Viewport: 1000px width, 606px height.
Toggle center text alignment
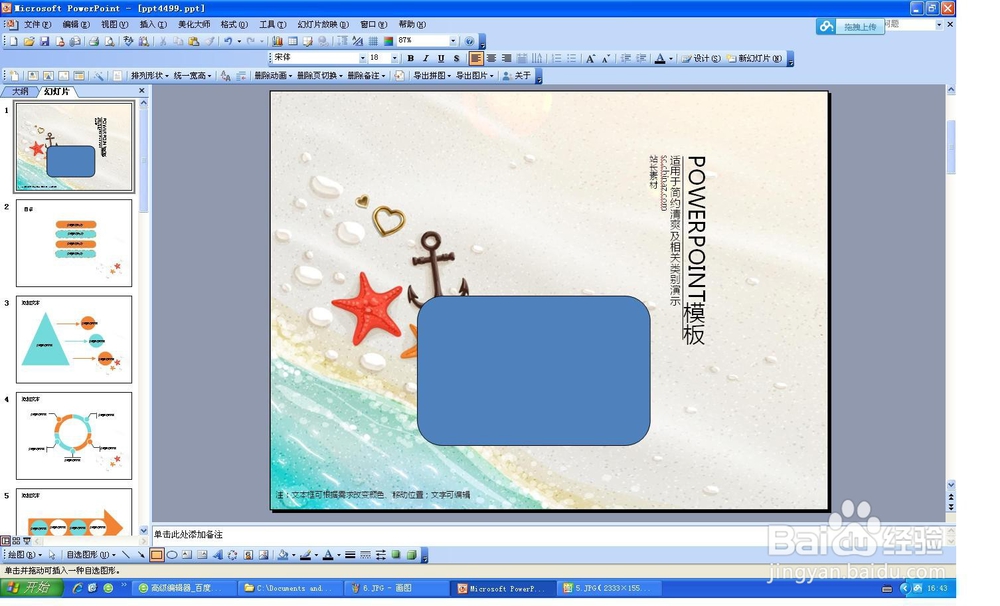491,58
